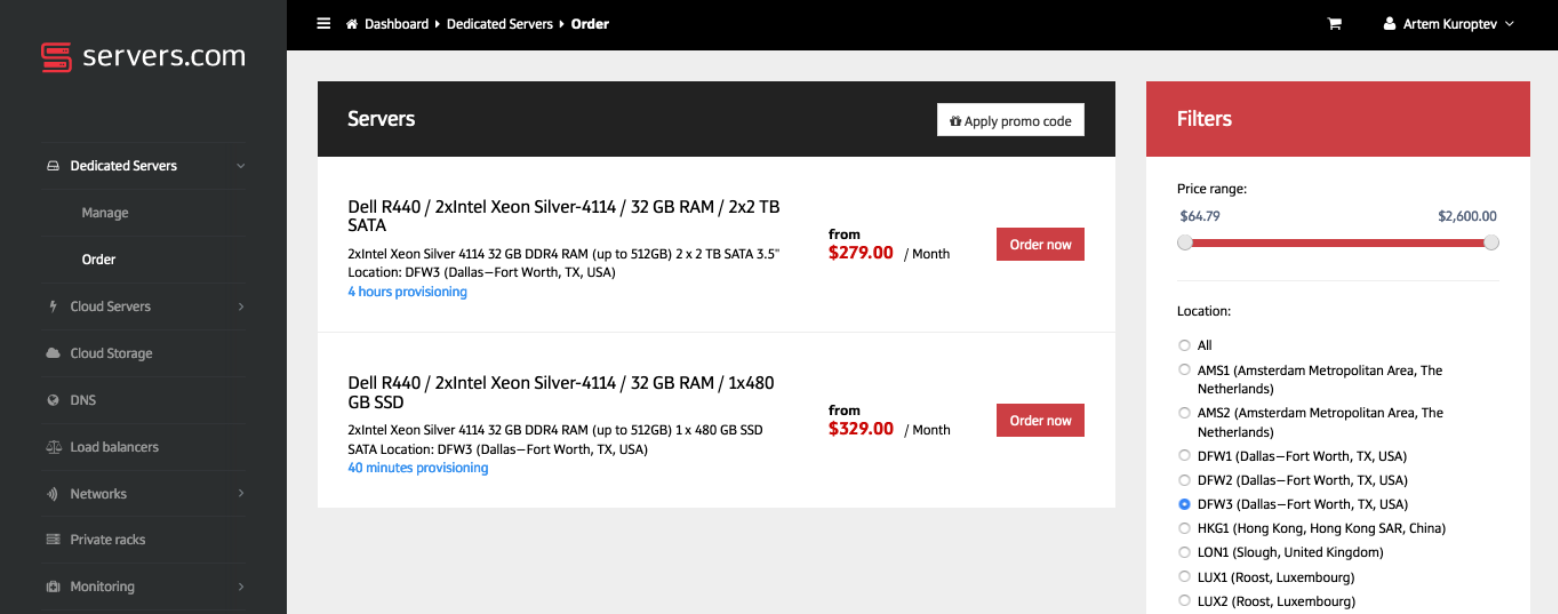The width and height of the screenshot is (1558, 614).
Task: Click the Order breadcrumb text
Action: (x=590, y=24)
